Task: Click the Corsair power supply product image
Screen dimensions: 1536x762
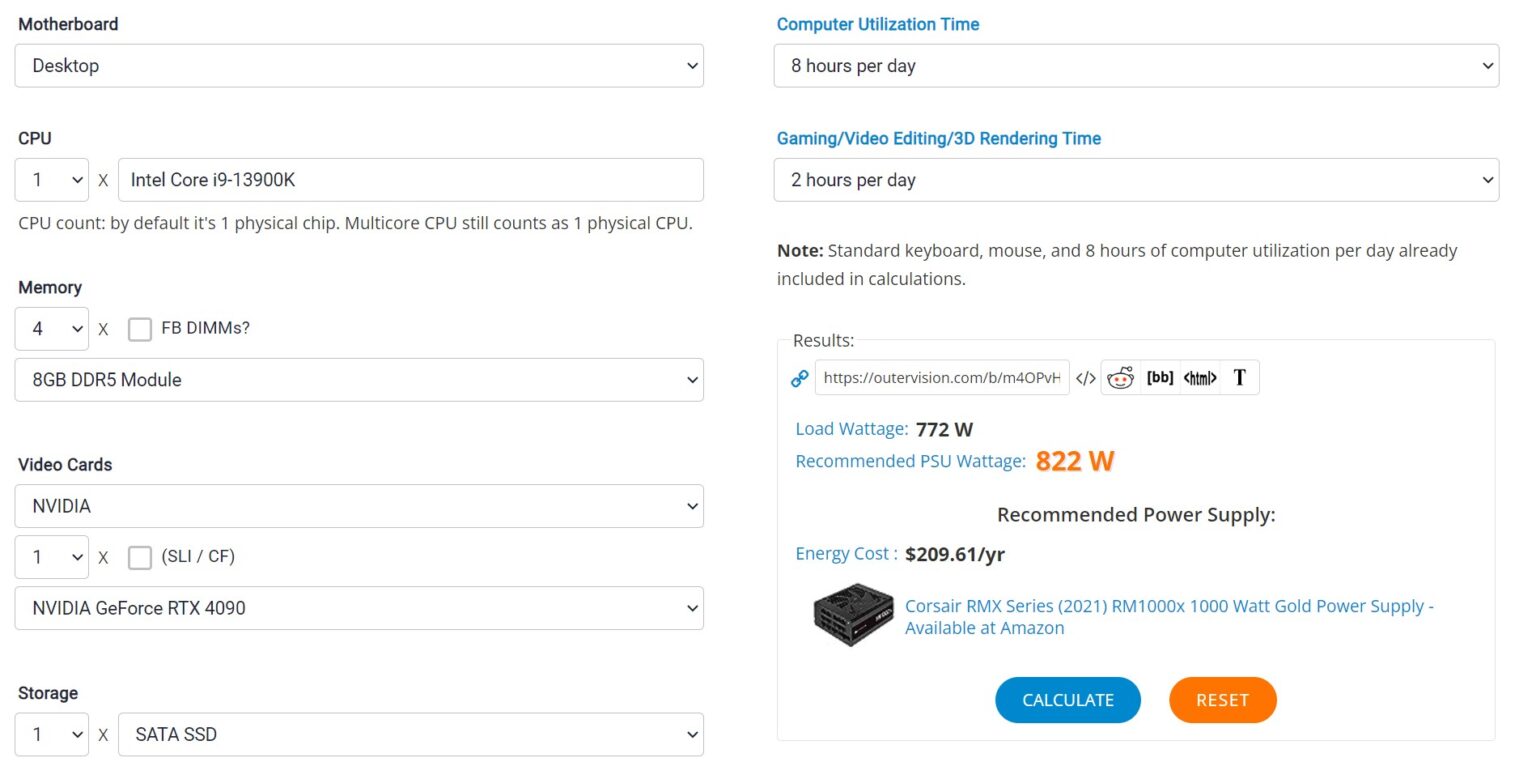Action: tap(852, 615)
